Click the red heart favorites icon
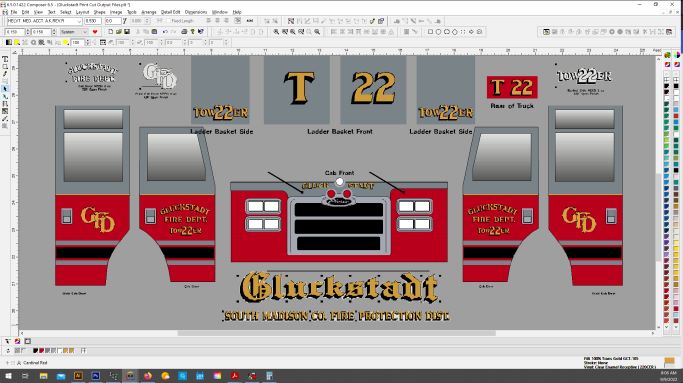The image size is (683, 383). coord(95,32)
